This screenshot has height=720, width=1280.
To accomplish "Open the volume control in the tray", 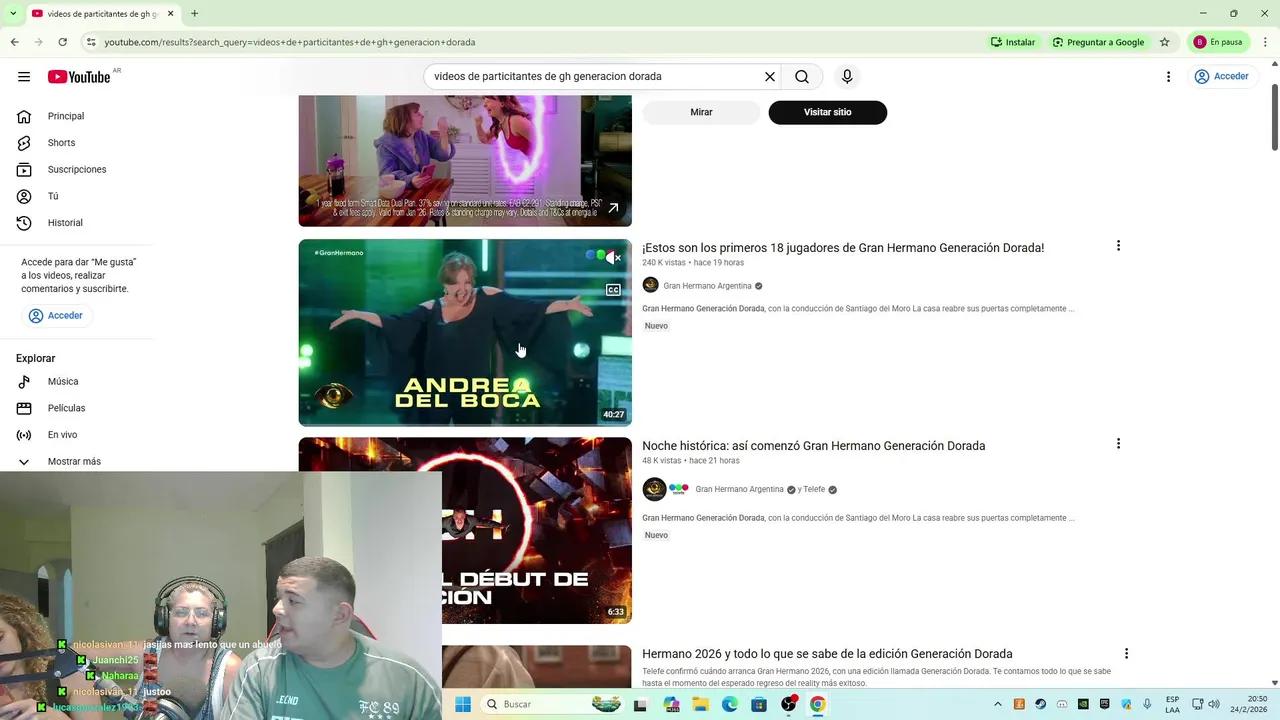I will coord(1212,704).
